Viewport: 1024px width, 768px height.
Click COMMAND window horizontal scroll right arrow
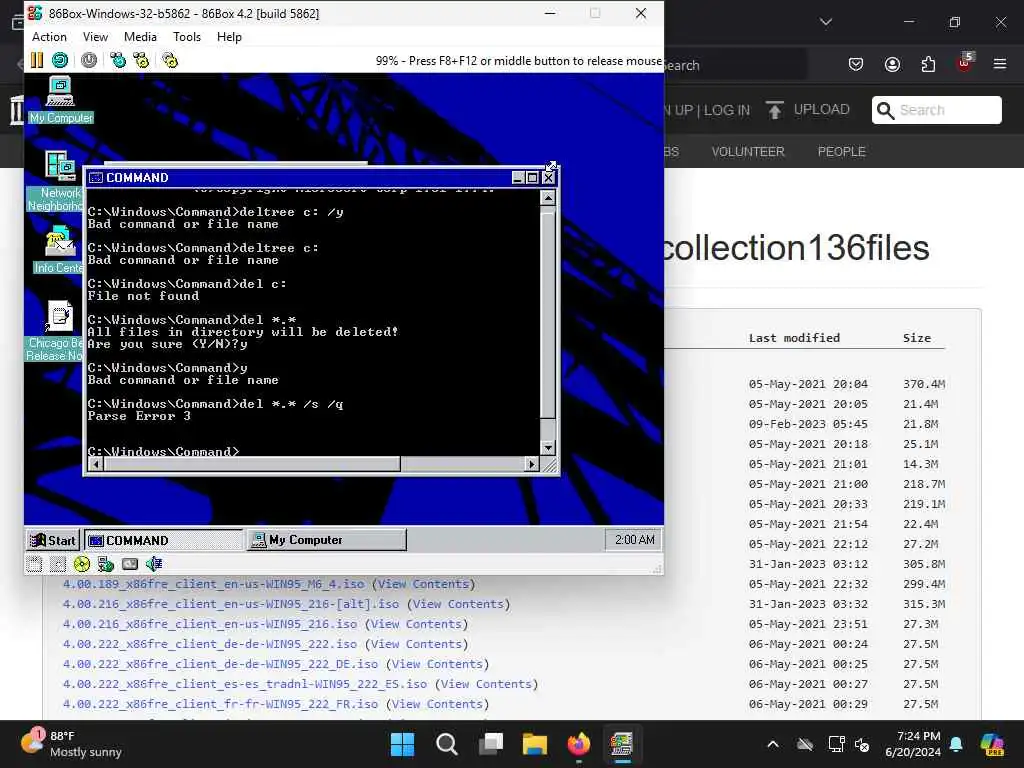(x=532, y=464)
